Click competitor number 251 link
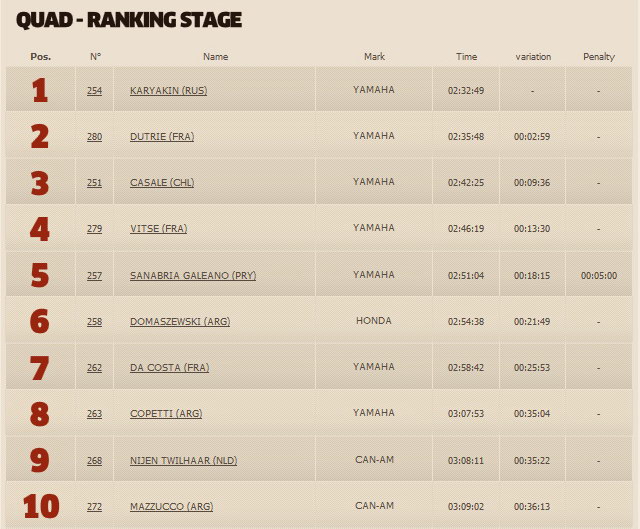 coord(94,182)
